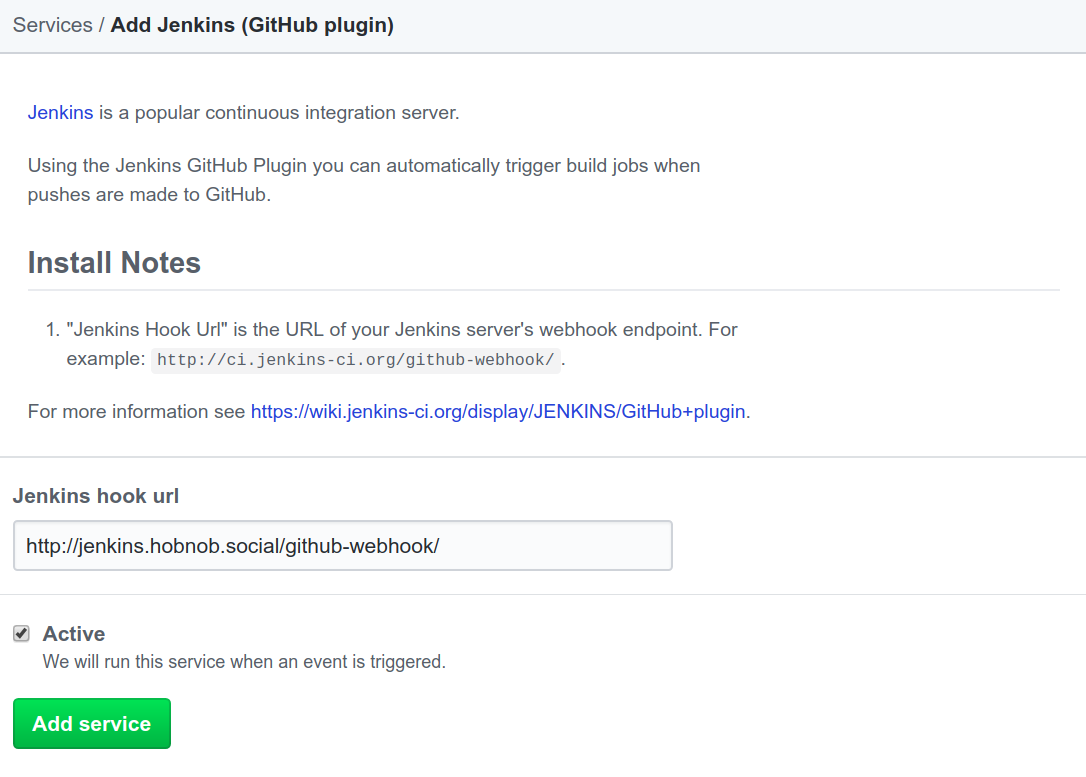Uncheck the Active checkbox
This screenshot has width=1086, height=777.
[x=21, y=634]
